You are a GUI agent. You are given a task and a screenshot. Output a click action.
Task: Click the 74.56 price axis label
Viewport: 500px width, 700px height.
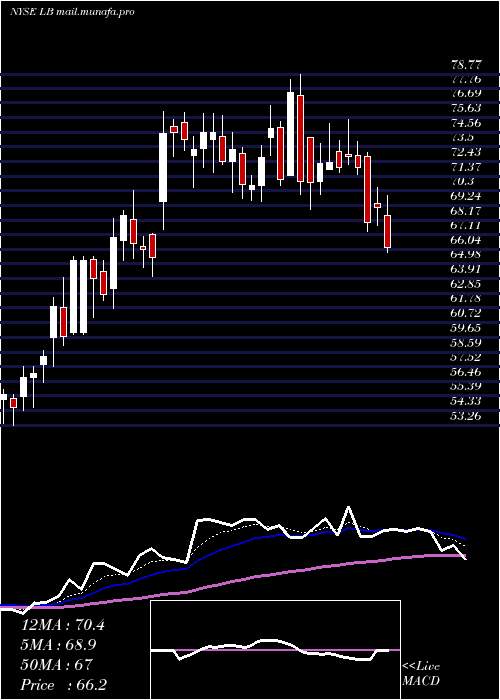[x=466, y=123]
